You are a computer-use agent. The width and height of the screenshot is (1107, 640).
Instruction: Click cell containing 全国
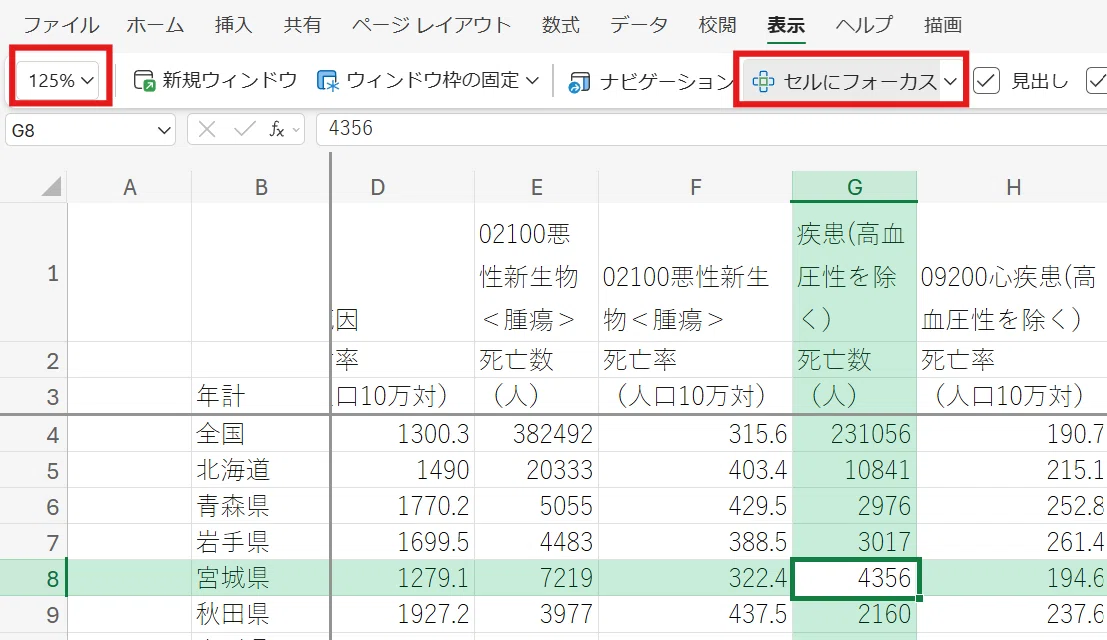point(261,434)
